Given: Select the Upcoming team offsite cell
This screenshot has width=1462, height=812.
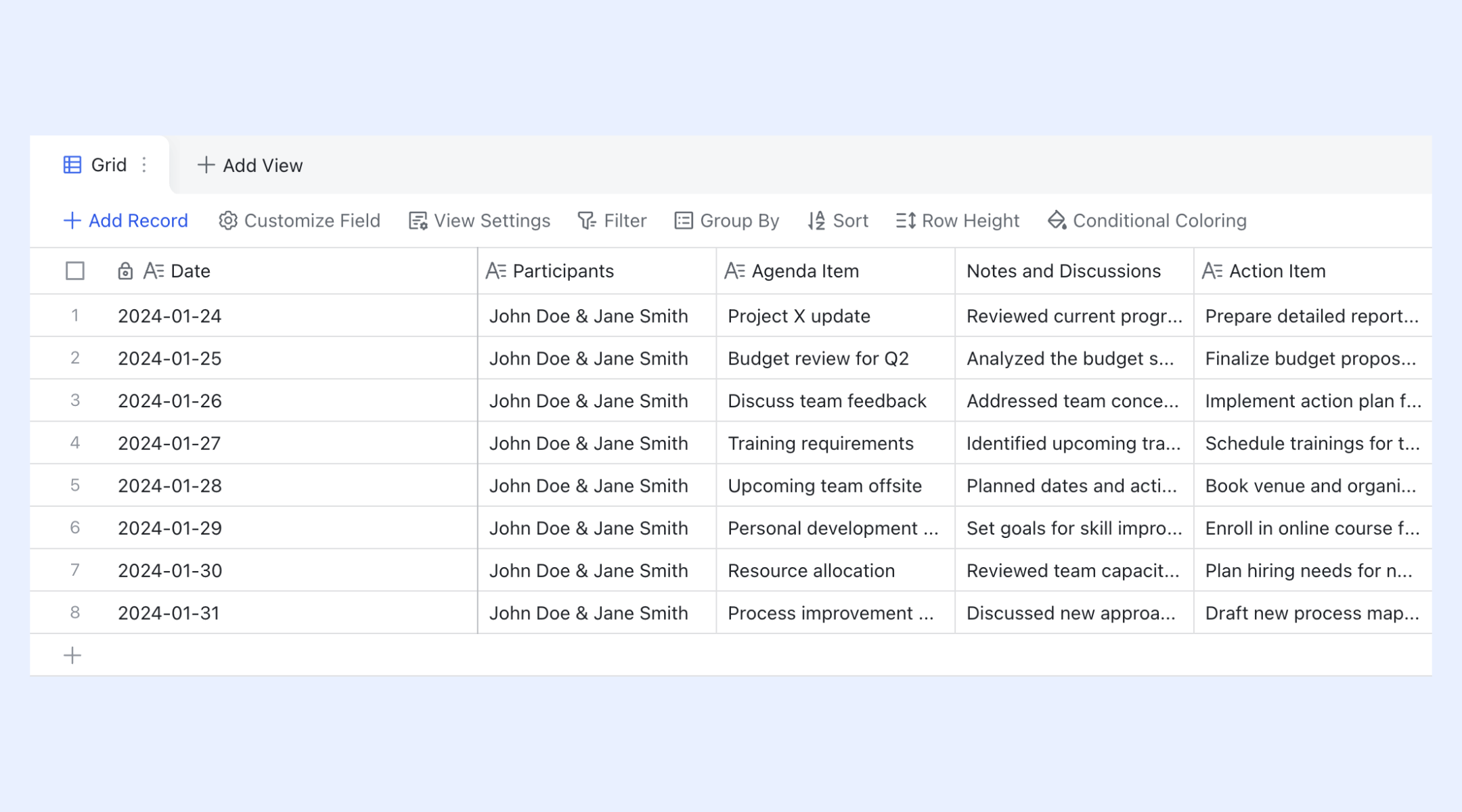Looking at the screenshot, I should [836, 486].
